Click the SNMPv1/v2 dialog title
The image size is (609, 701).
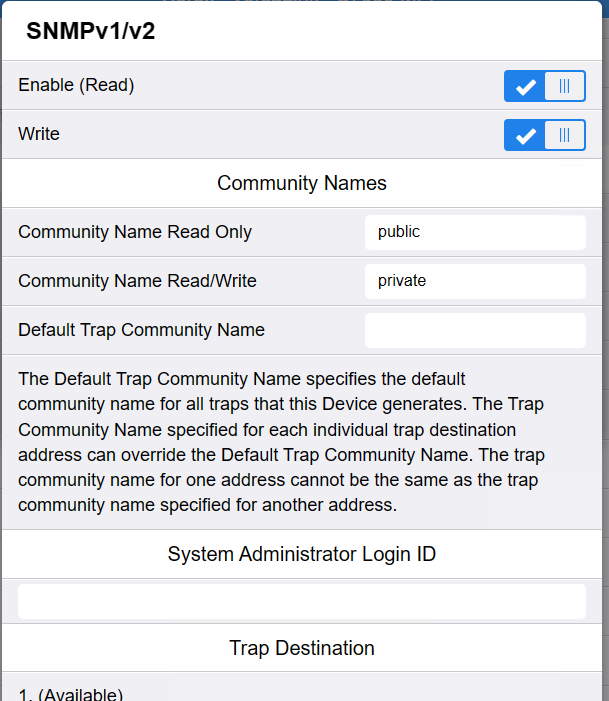tap(91, 31)
